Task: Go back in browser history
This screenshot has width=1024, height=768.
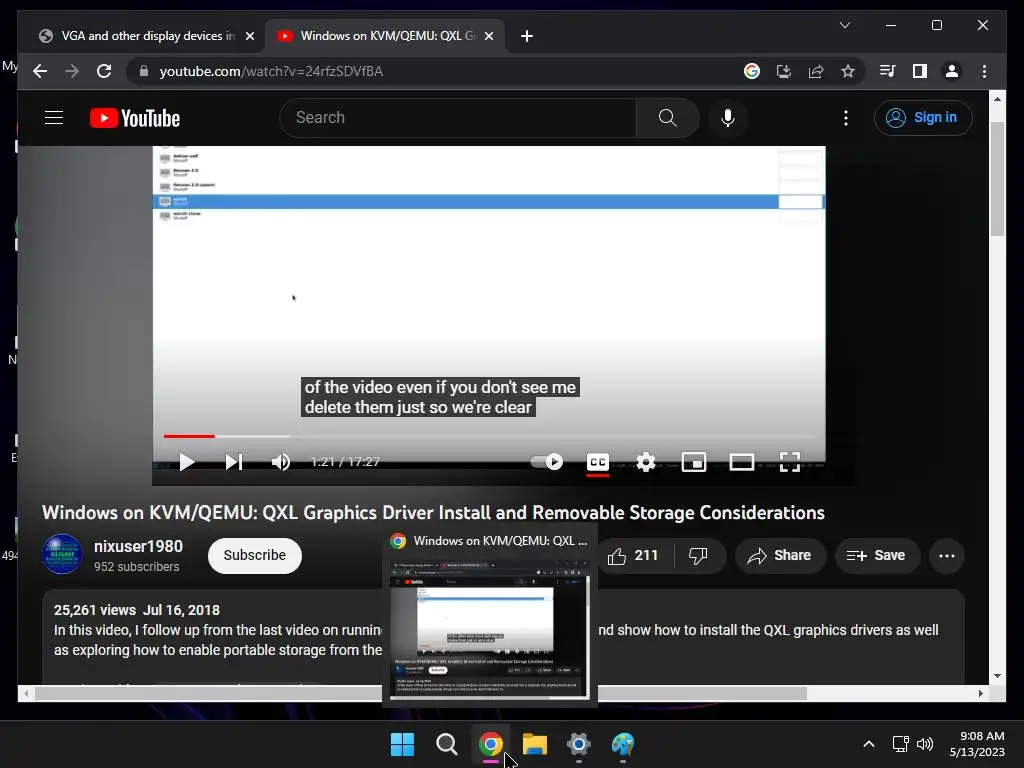Action: pos(40,71)
